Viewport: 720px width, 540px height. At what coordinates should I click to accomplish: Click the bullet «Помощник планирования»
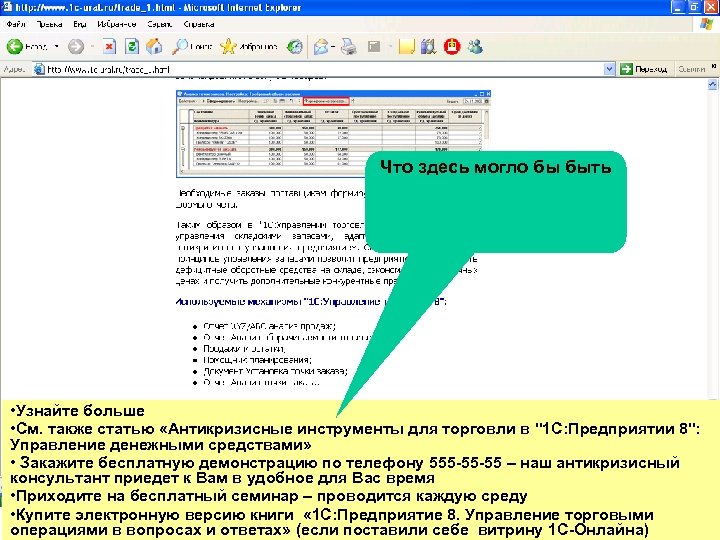click(257, 360)
